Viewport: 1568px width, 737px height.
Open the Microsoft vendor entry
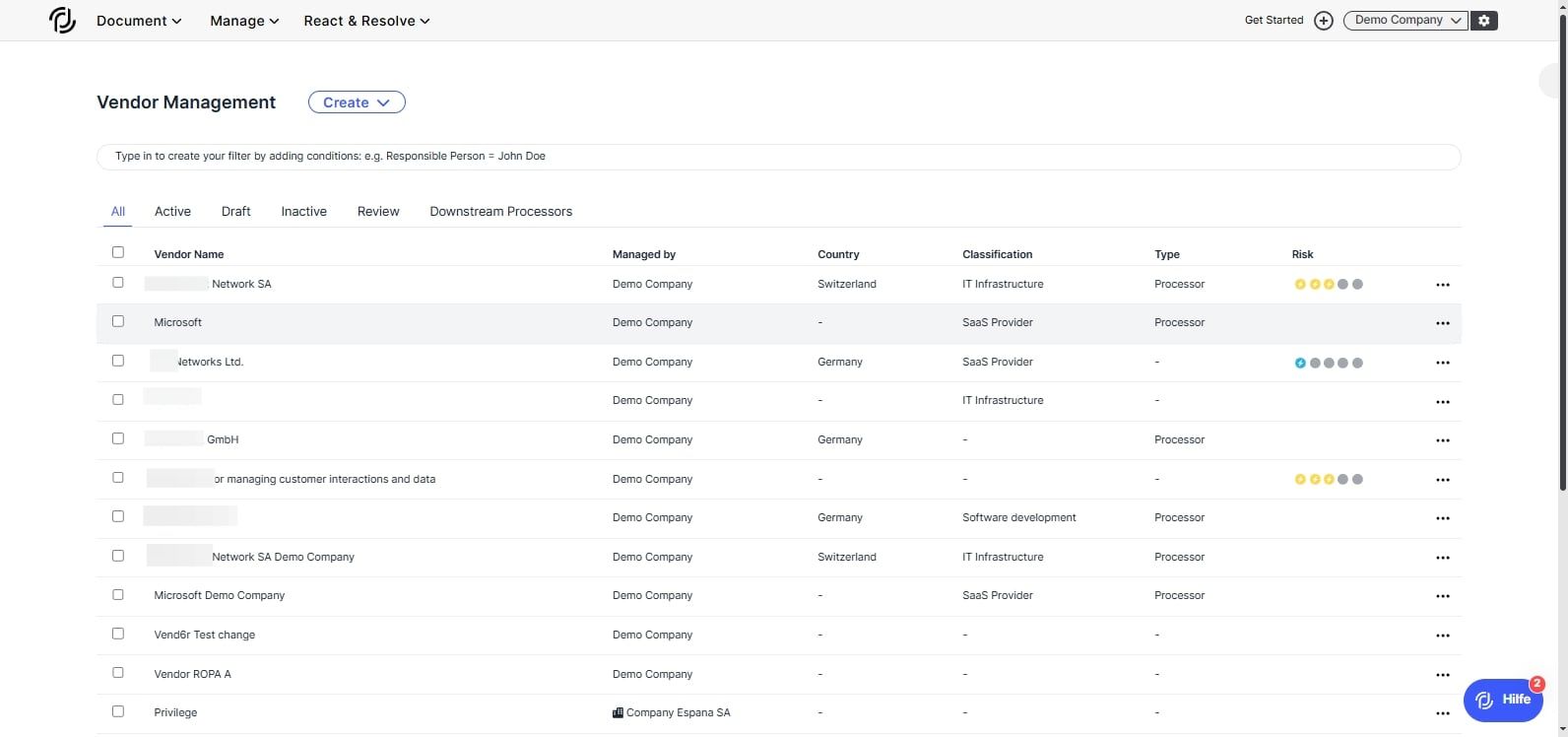pyautogui.click(x=178, y=322)
